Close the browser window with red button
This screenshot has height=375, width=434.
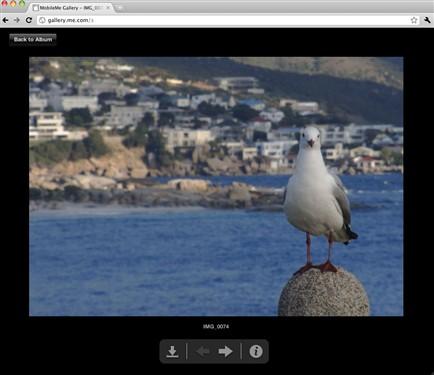click(5, 3)
